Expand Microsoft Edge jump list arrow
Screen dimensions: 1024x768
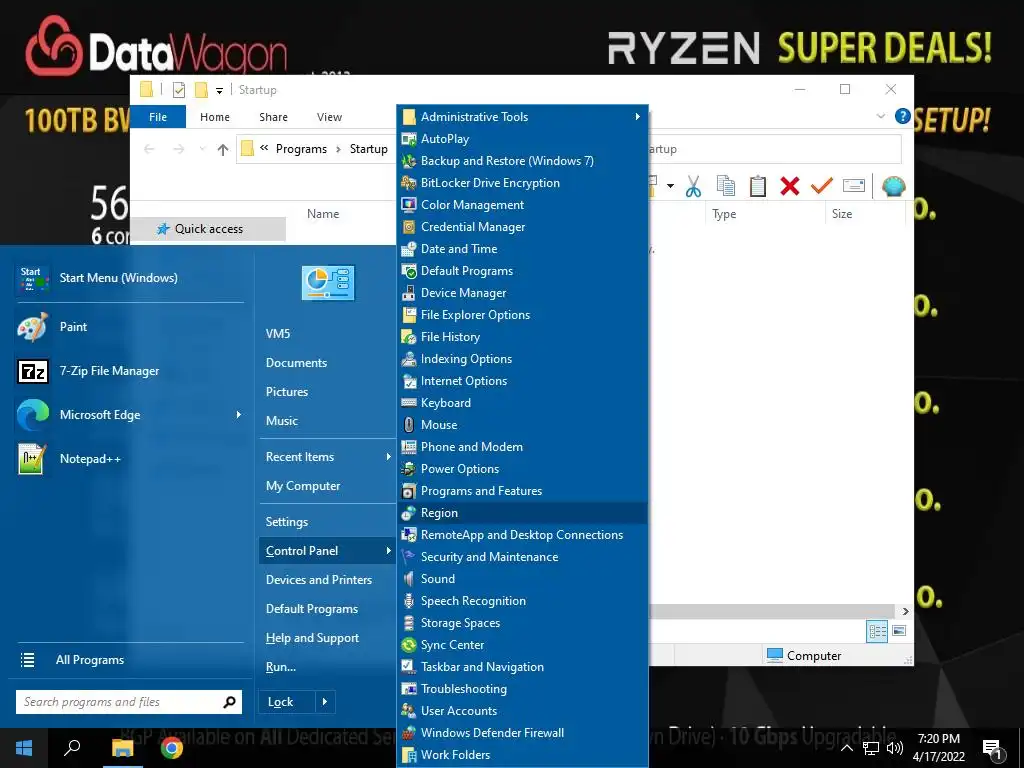point(238,415)
